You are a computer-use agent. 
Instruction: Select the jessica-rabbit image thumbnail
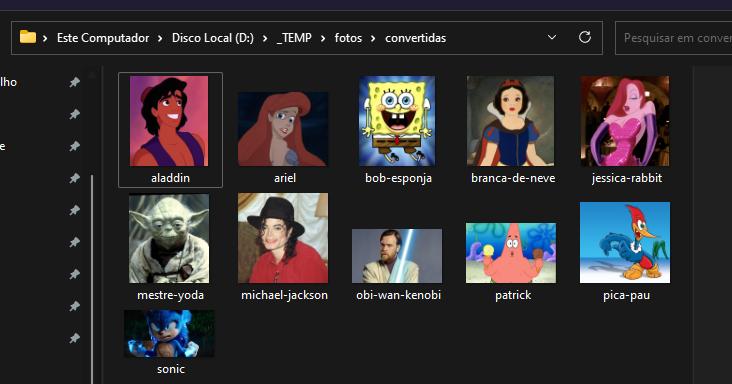tap(625, 121)
